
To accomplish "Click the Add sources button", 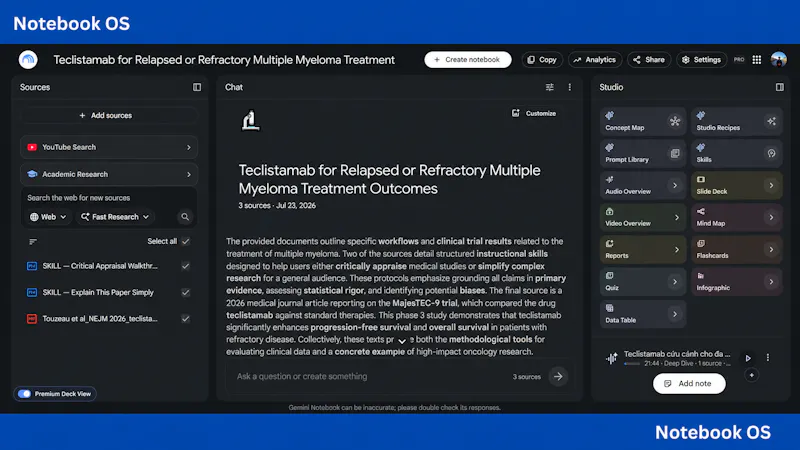I will click(x=109, y=116).
